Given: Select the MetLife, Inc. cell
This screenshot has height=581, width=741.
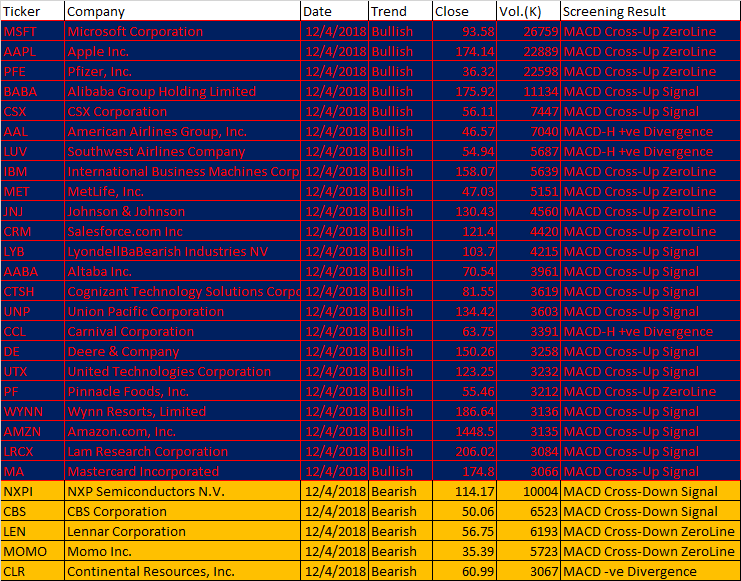Looking at the screenshot, I should pos(182,191).
